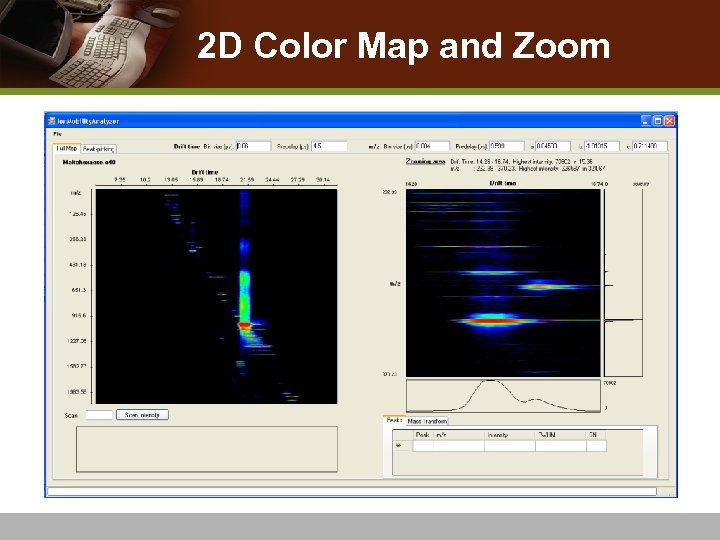Click the Peak column header

click(423, 434)
